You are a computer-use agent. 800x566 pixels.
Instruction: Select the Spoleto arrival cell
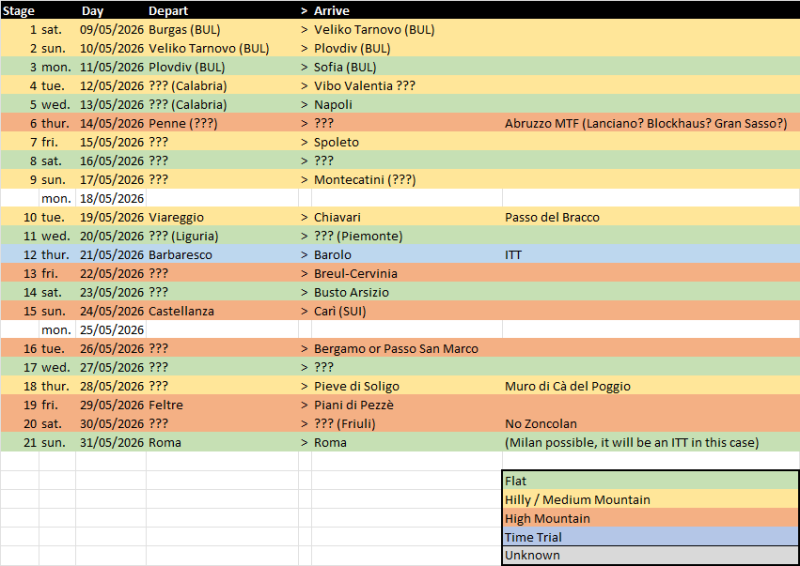pyautogui.click(x=336, y=142)
